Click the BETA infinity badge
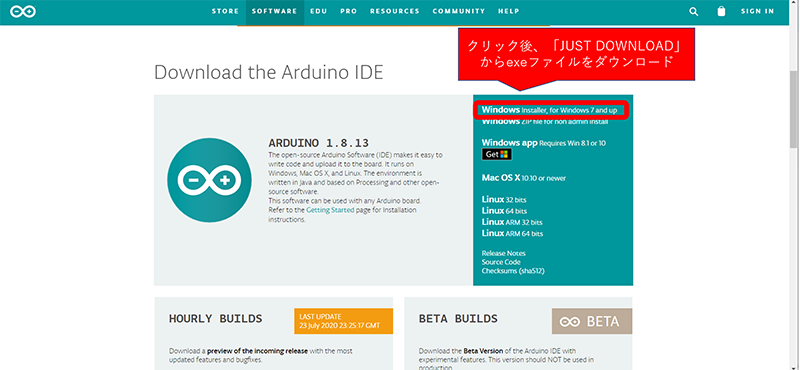This screenshot has height=370, width=800. pyautogui.click(x=592, y=321)
